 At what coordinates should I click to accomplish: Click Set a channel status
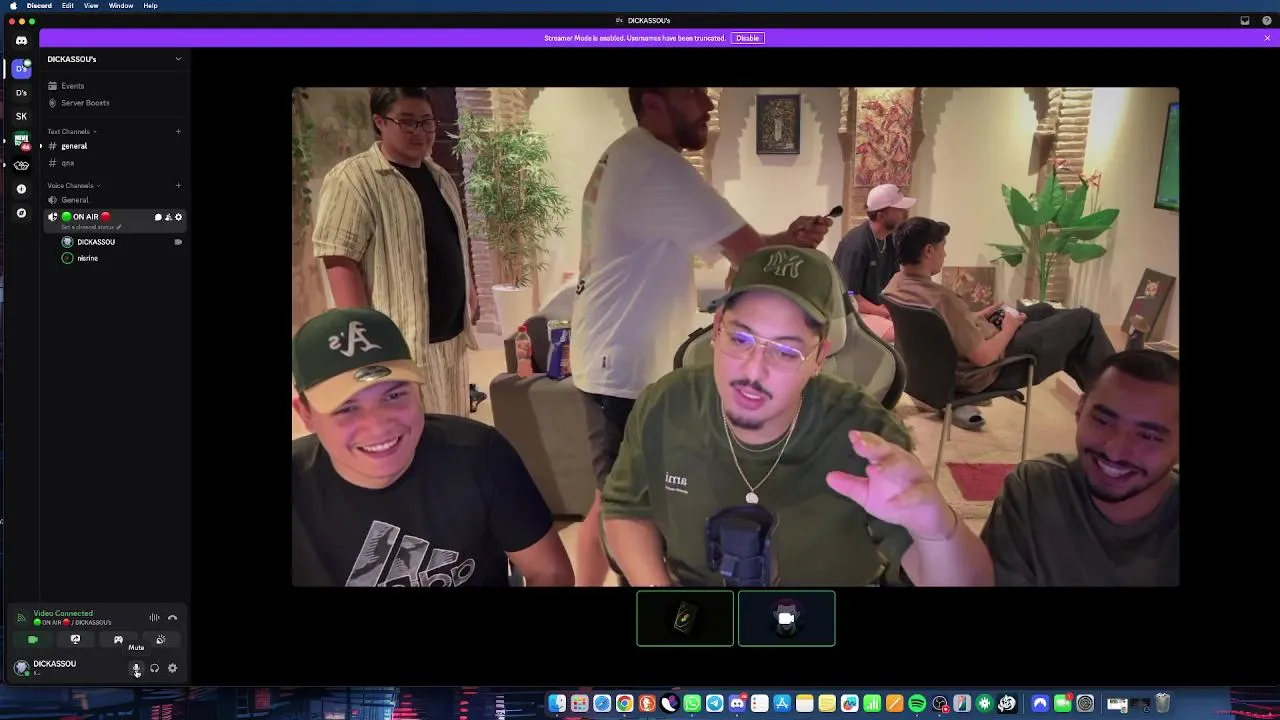coord(90,227)
